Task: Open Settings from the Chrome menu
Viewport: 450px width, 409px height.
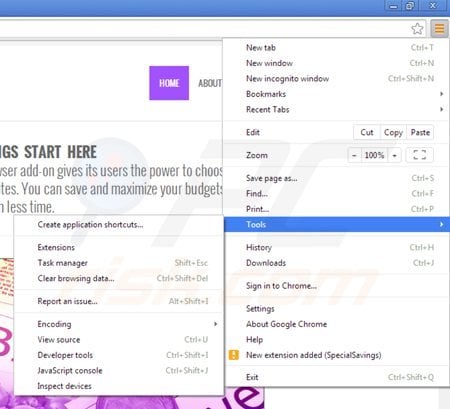Action: pyautogui.click(x=337, y=309)
